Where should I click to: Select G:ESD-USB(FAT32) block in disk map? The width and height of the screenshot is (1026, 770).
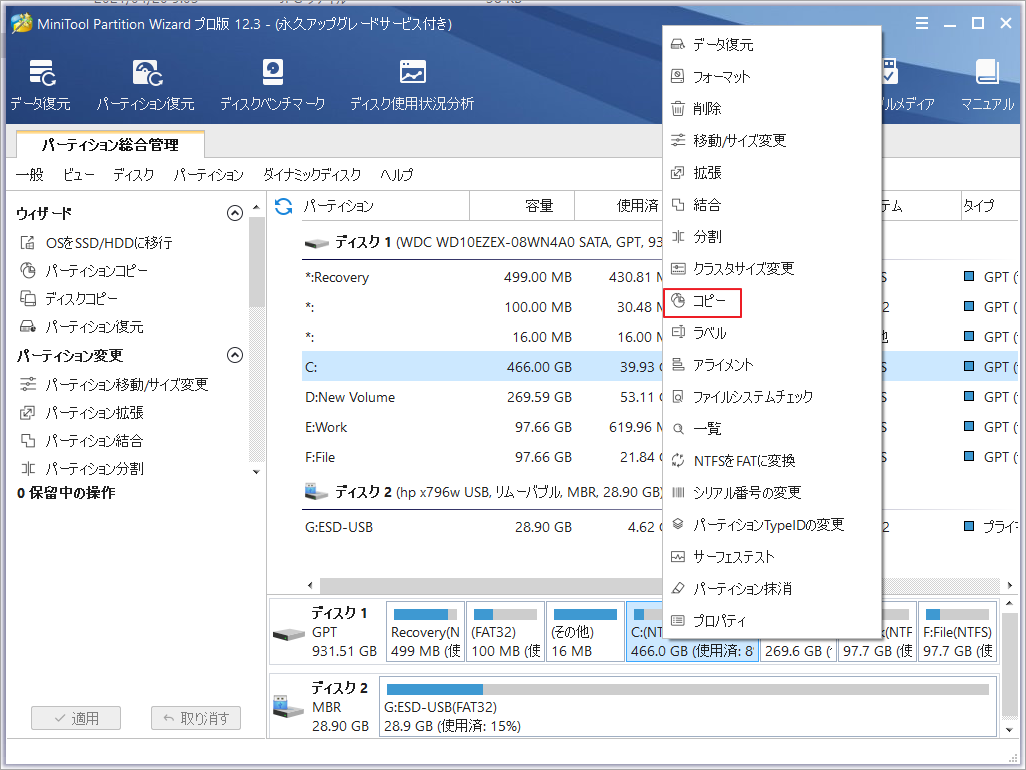pos(688,707)
